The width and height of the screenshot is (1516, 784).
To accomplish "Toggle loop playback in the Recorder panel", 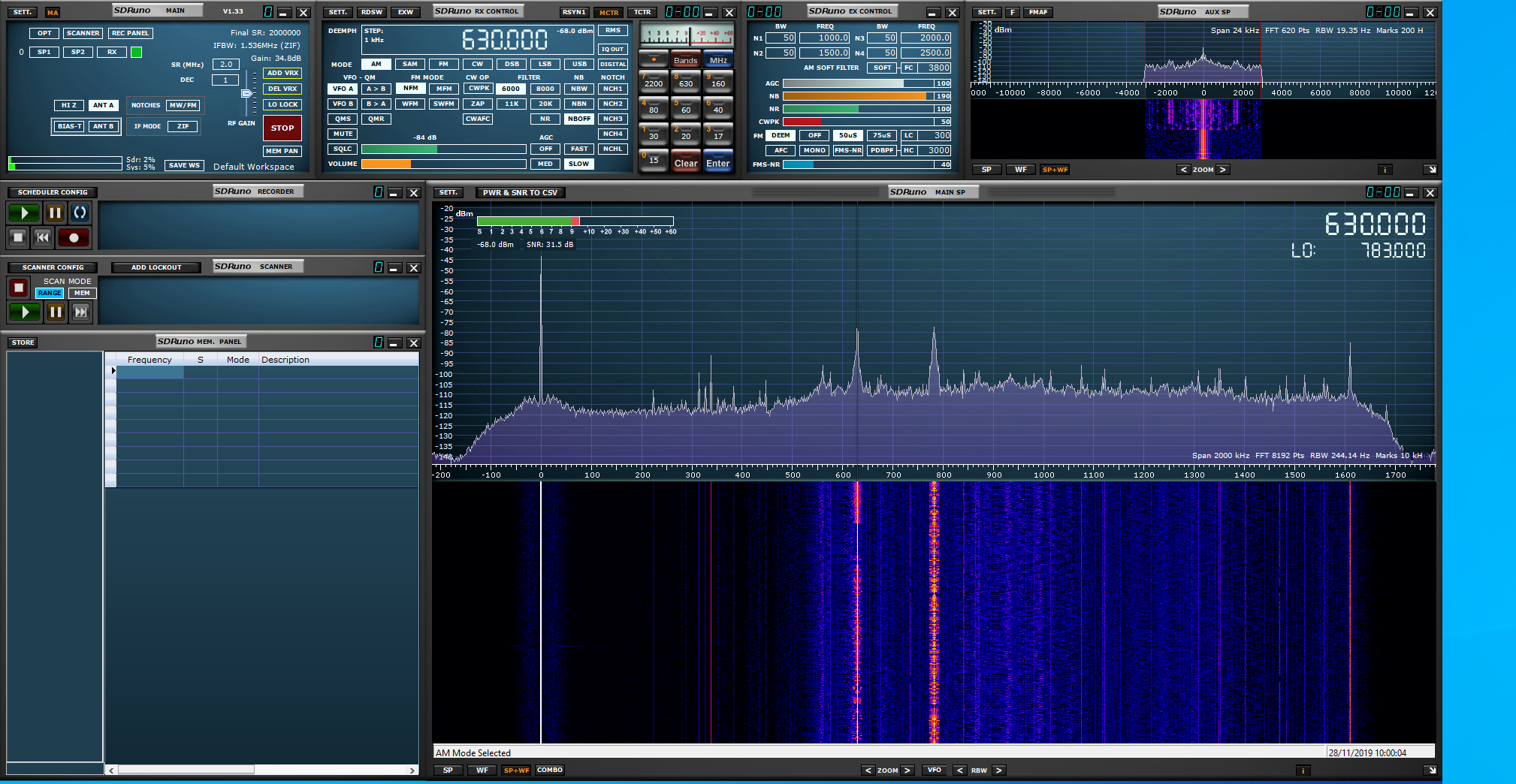I will (80, 213).
